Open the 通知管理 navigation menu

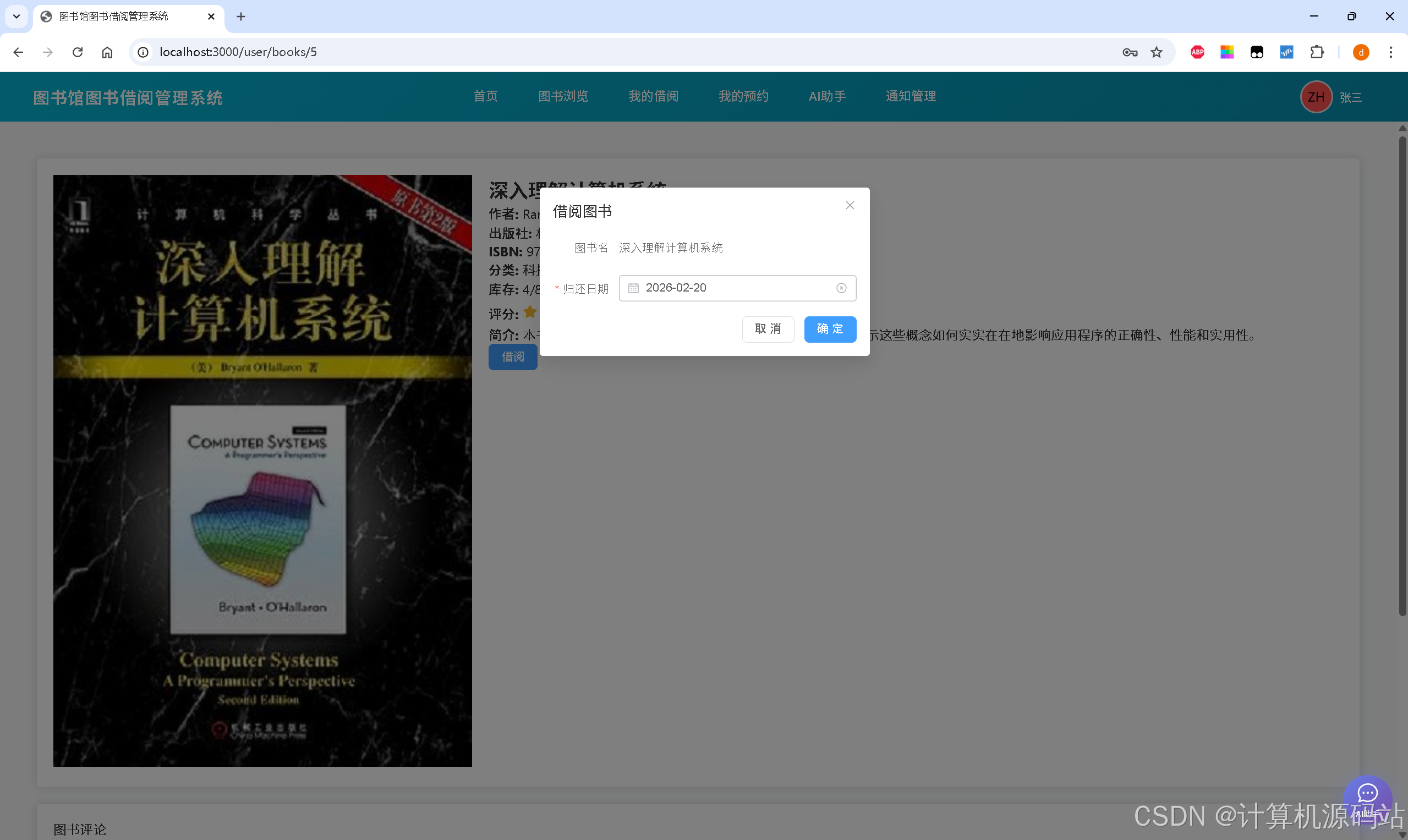pyautogui.click(x=911, y=96)
